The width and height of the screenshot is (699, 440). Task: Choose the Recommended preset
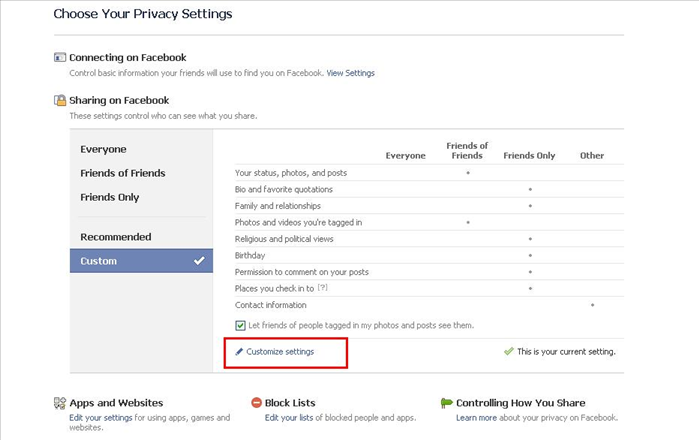[x=115, y=237]
